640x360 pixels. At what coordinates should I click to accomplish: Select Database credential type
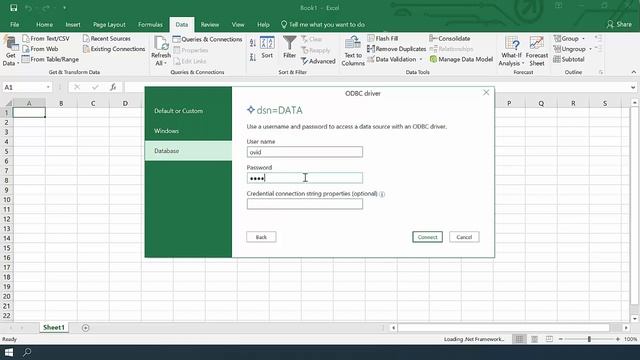[188, 151]
